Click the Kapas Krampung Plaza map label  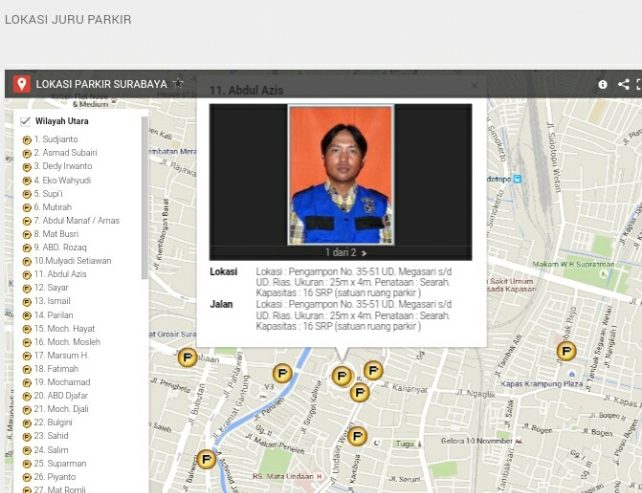(x=541, y=384)
